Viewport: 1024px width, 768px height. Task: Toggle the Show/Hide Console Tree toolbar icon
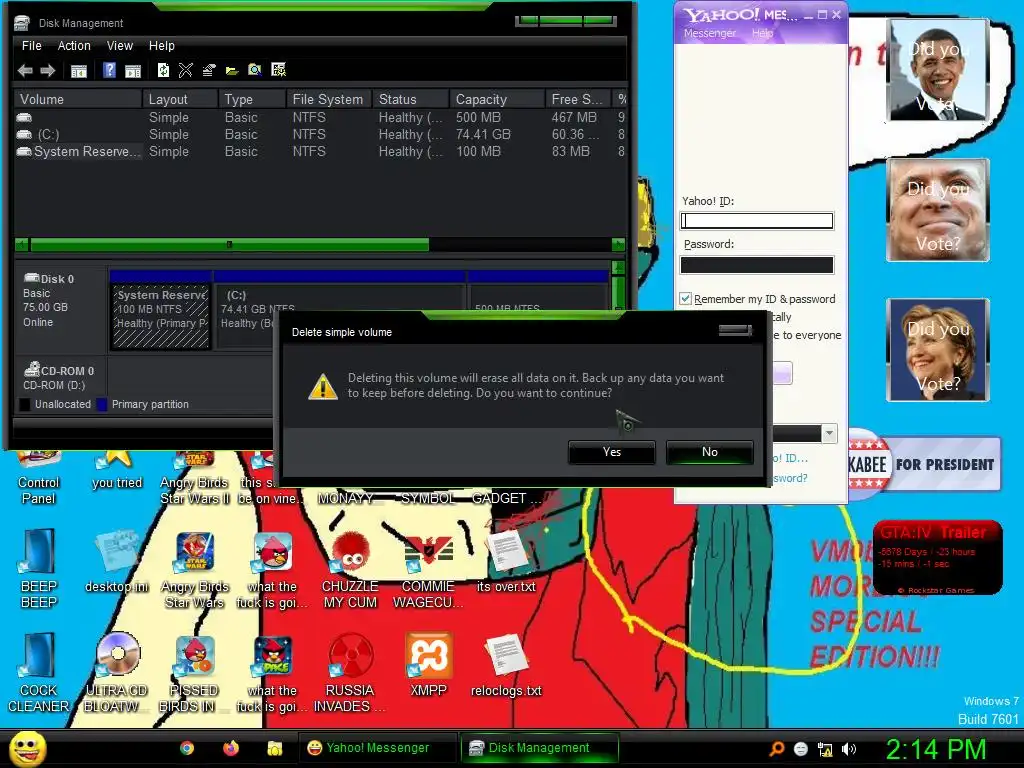(x=79, y=71)
